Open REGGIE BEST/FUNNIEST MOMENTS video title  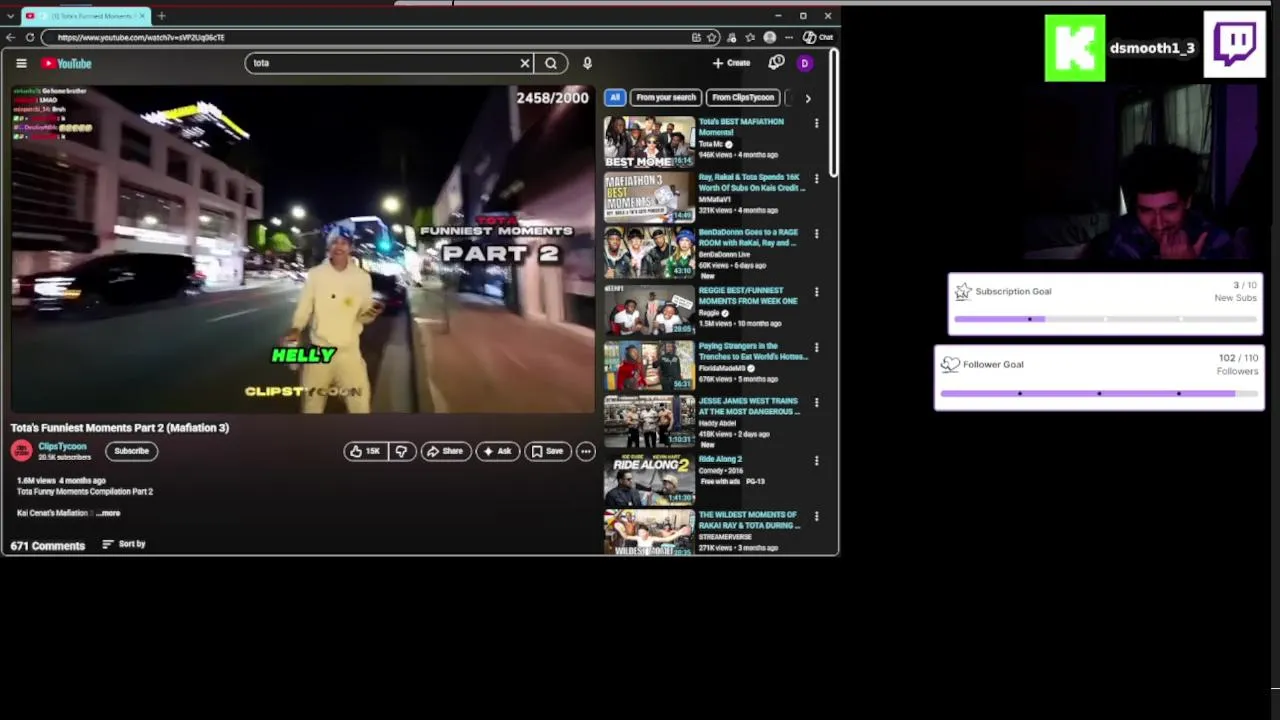pos(748,295)
